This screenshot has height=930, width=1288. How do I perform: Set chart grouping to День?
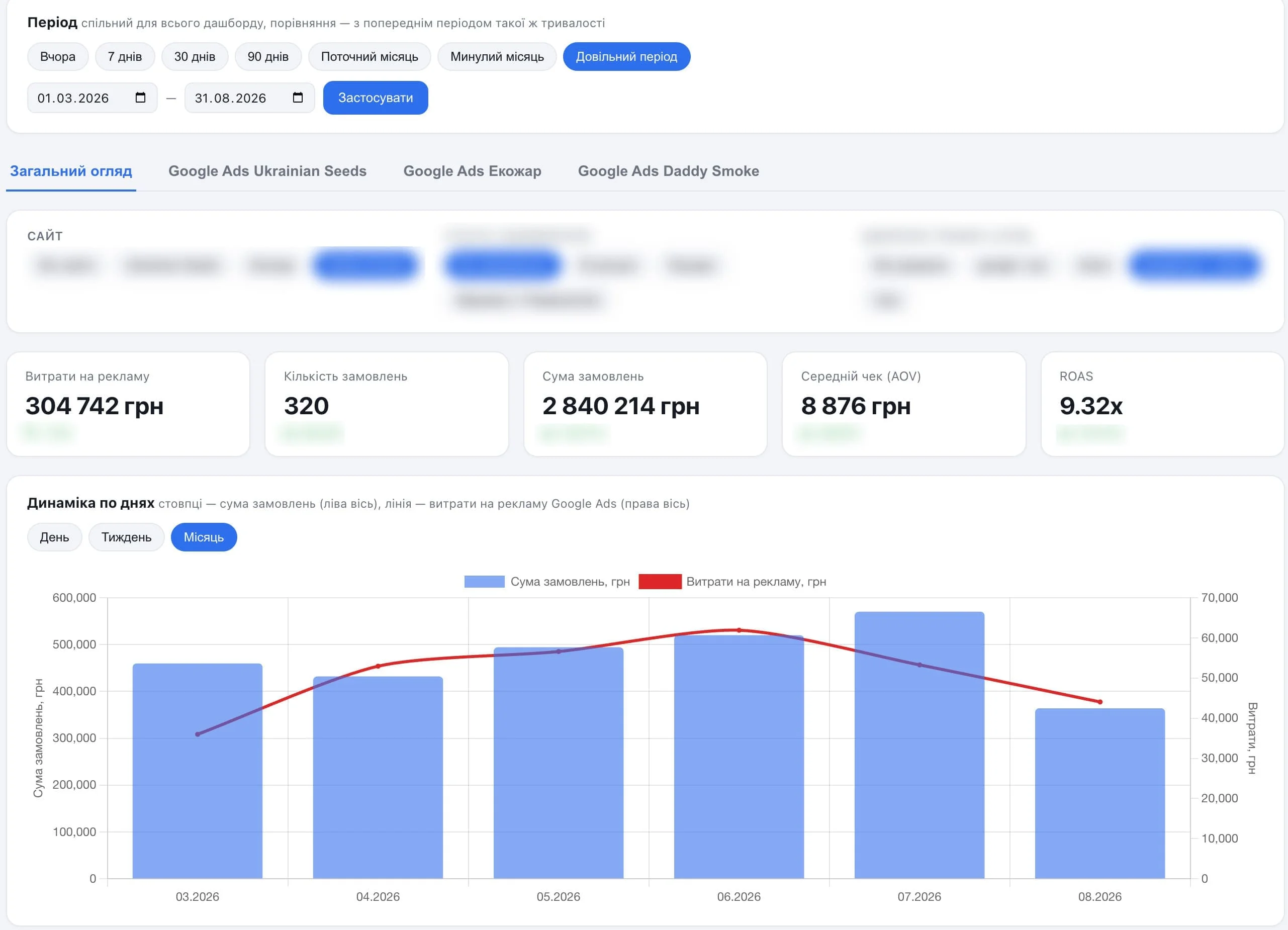pos(54,537)
